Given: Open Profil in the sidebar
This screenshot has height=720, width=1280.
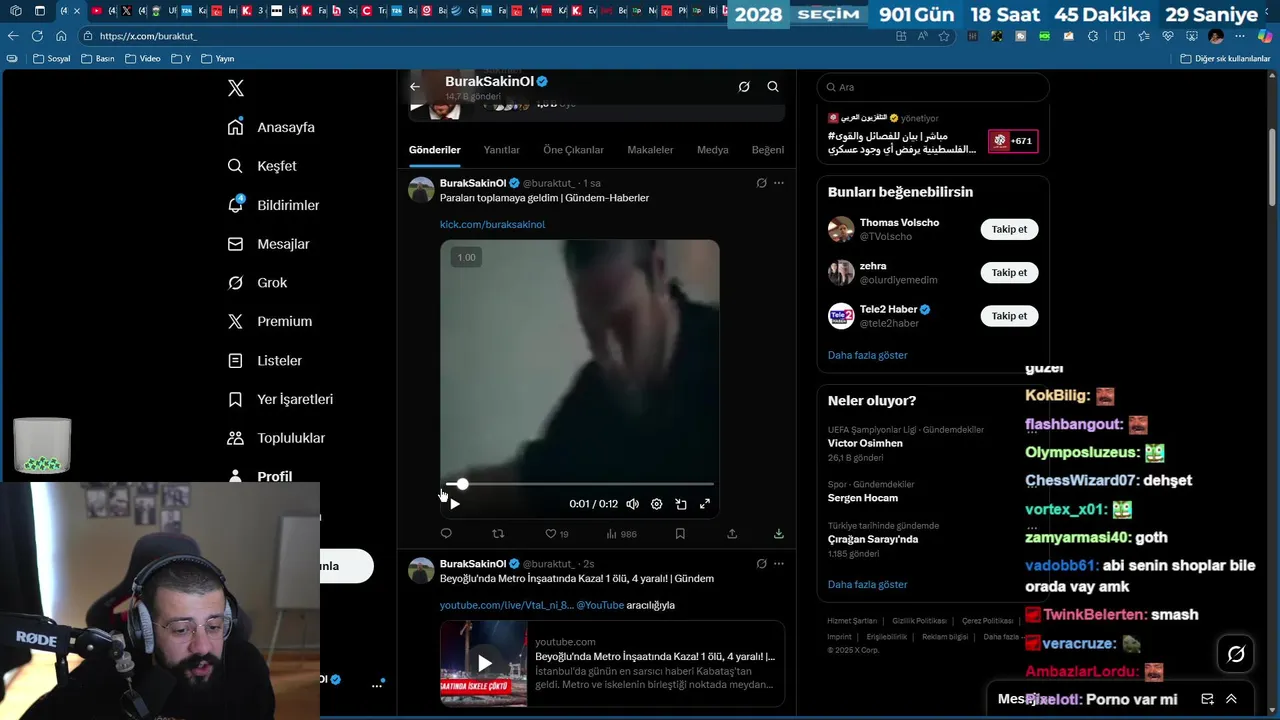Looking at the screenshot, I should click(x=260, y=476).
